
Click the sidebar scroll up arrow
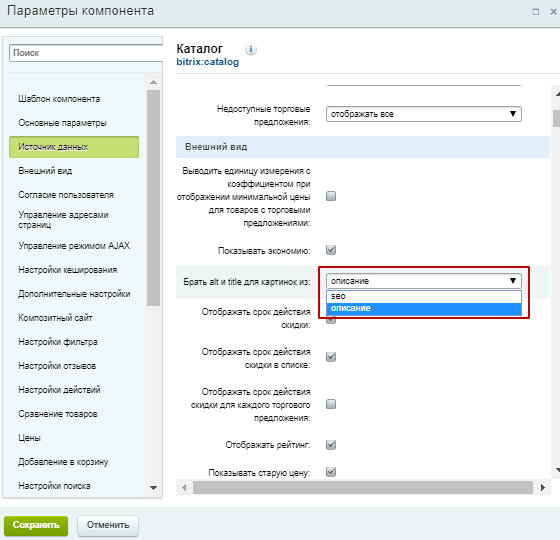tap(154, 82)
